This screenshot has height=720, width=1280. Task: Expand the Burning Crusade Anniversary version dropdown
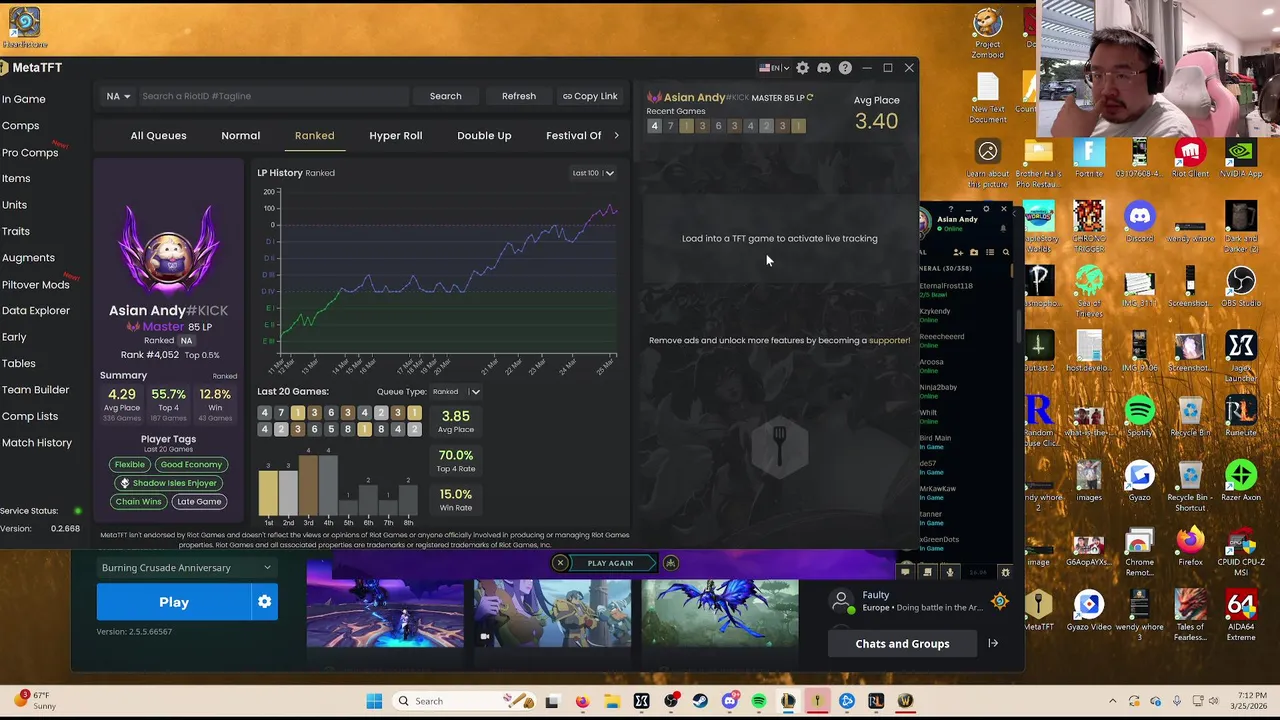(186, 568)
